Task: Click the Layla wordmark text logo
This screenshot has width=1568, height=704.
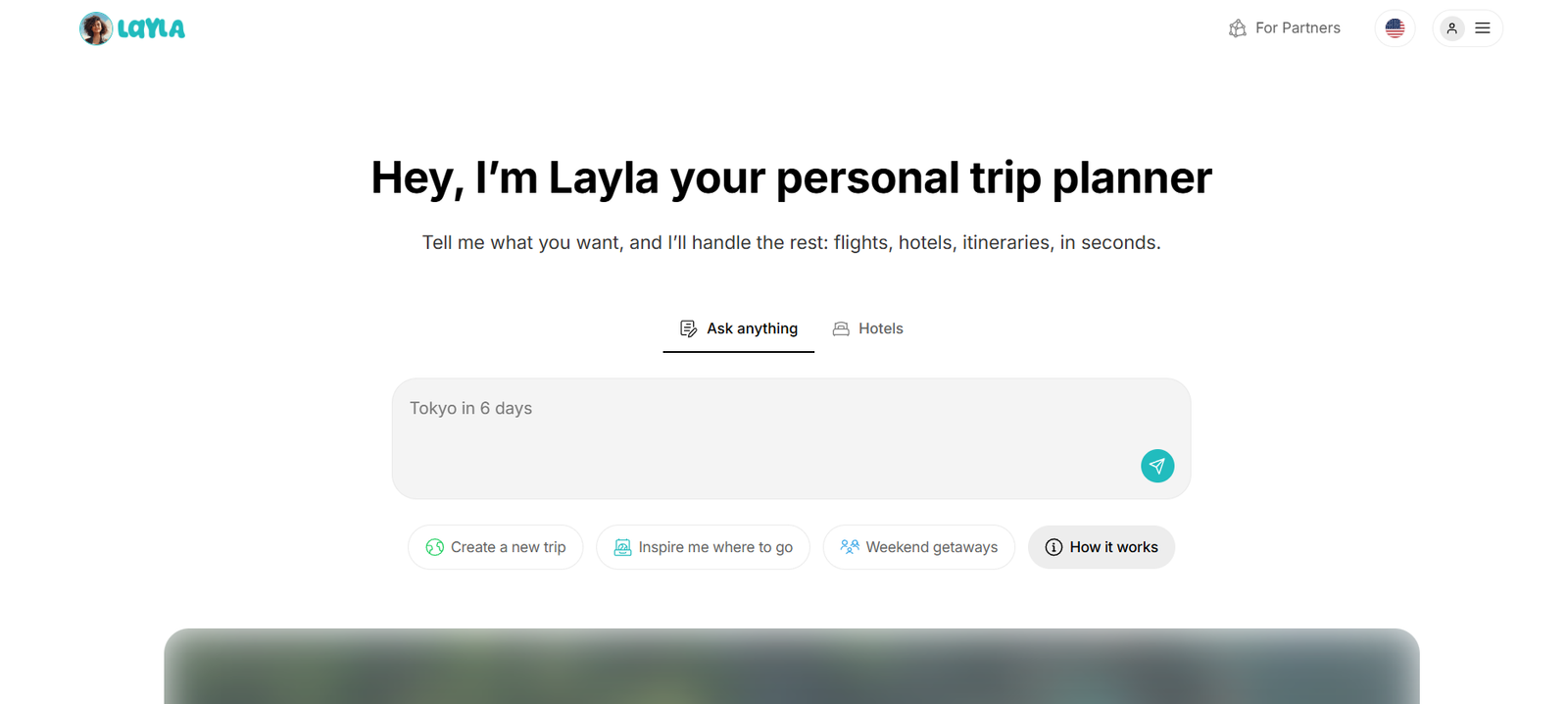Action: pyautogui.click(x=151, y=28)
